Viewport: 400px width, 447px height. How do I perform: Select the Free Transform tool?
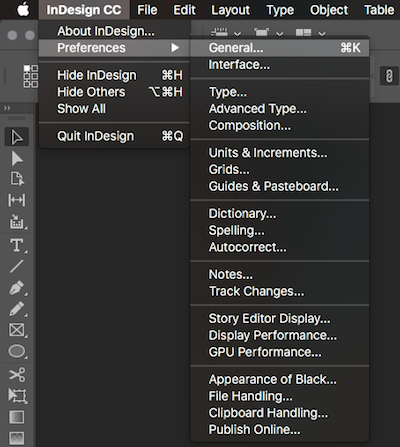point(17,396)
